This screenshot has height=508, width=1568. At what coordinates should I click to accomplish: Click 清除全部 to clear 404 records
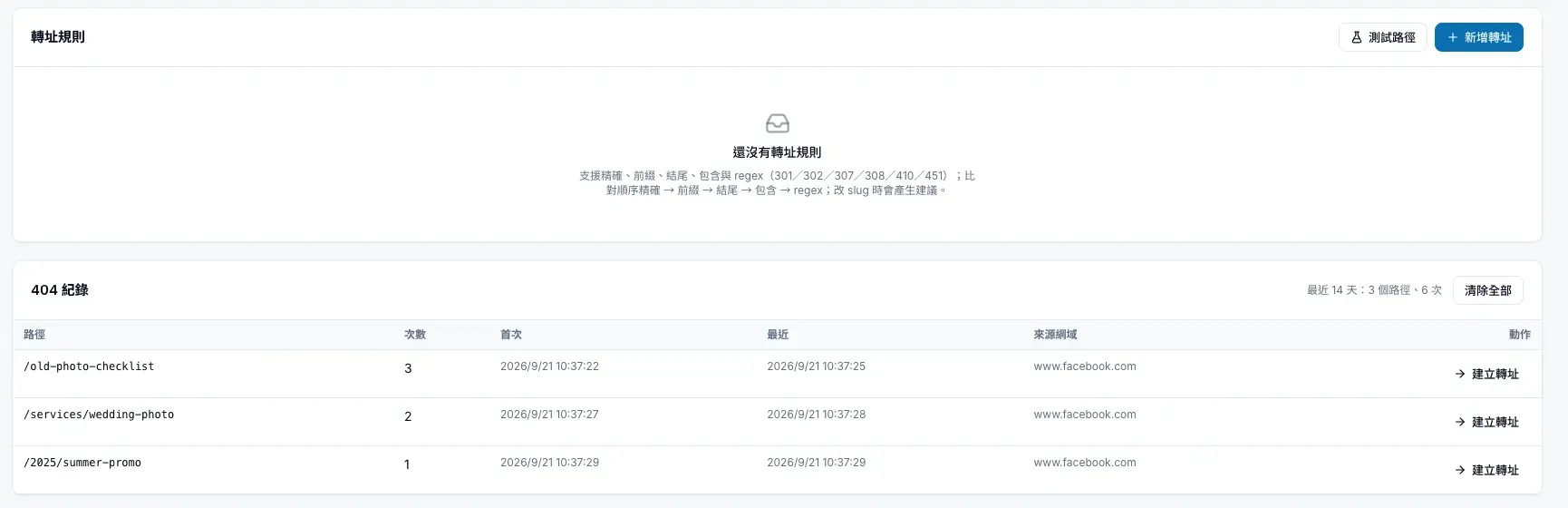pyautogui.click(x=1487, y=290)
